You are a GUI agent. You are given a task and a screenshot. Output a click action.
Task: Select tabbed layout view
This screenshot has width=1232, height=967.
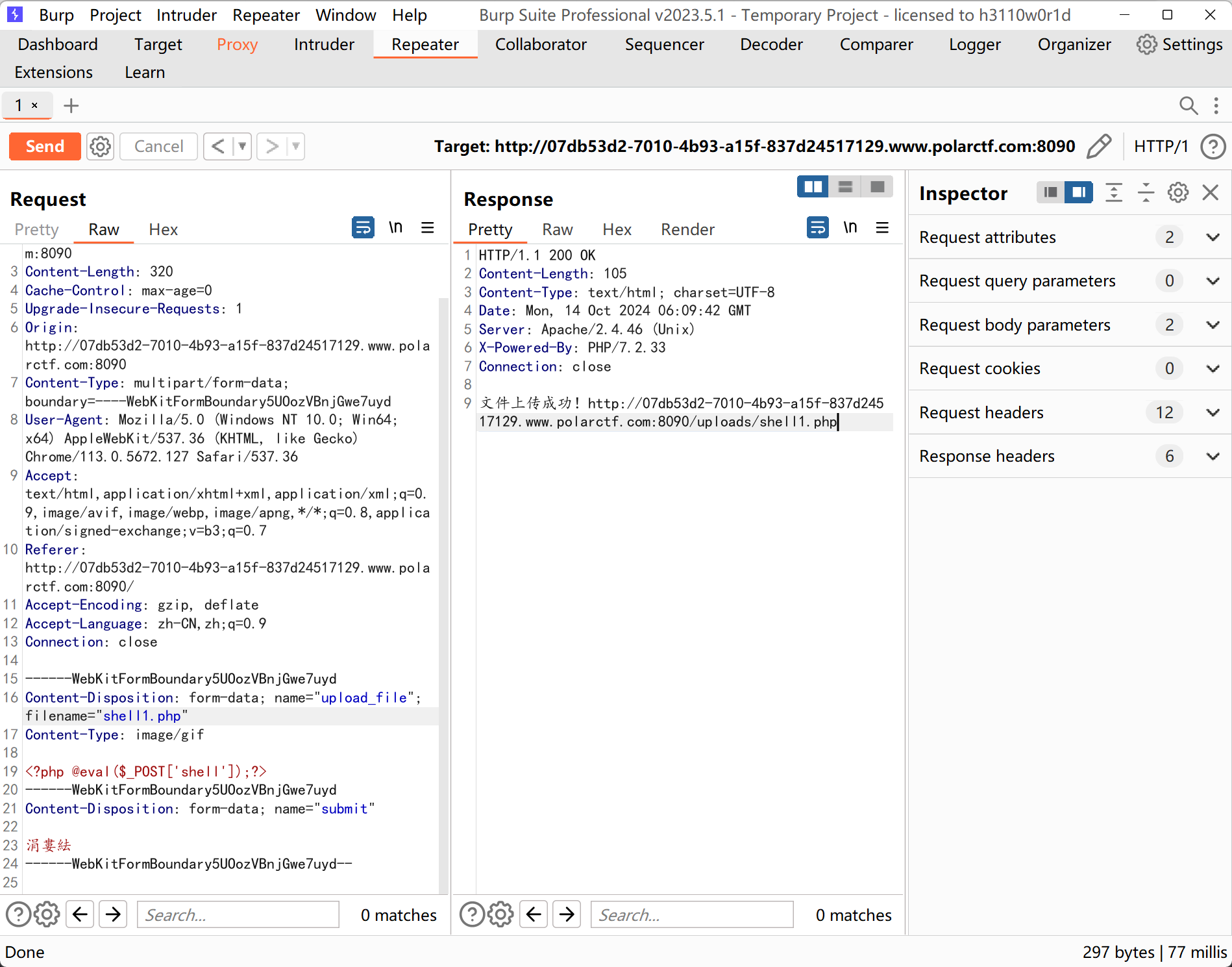(x=877, y=187)
